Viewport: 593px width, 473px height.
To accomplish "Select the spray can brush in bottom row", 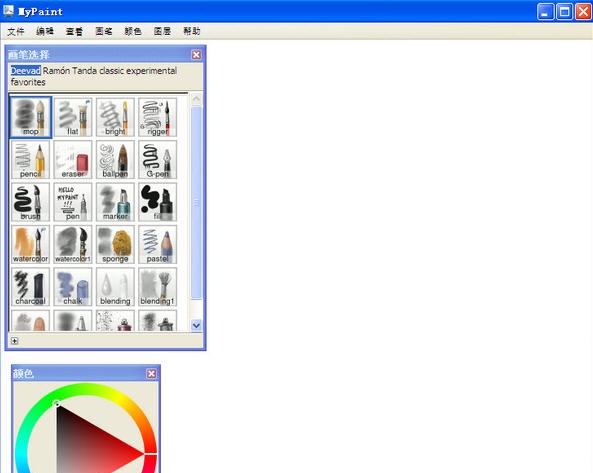I will click(115, 321).
